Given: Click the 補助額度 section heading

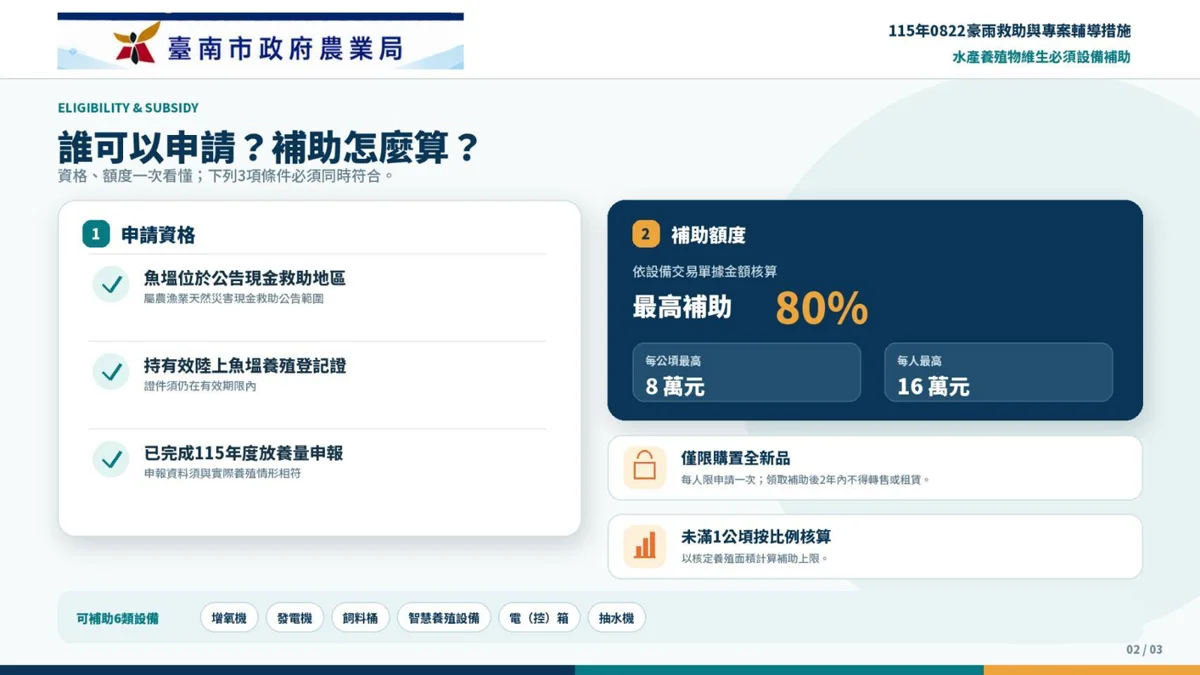Looking at the screenshot, I should tap(708, 236).
